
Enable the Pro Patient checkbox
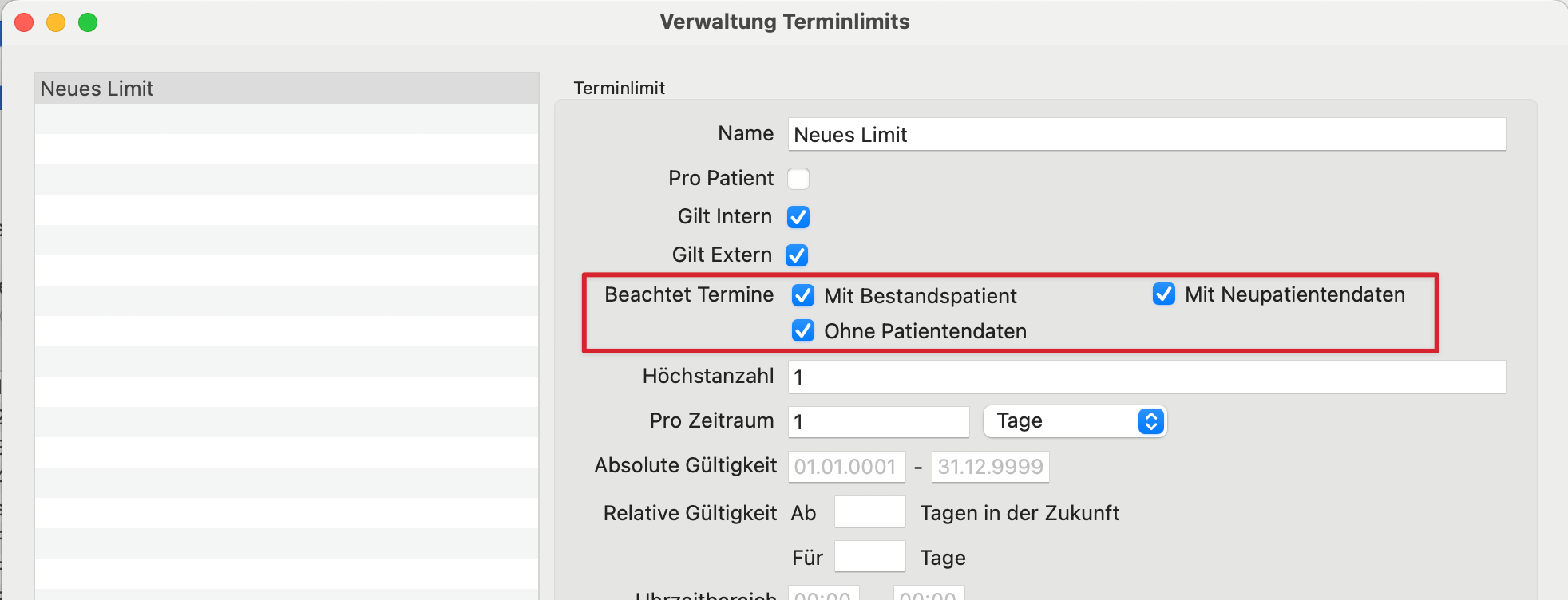click(798, 178)
